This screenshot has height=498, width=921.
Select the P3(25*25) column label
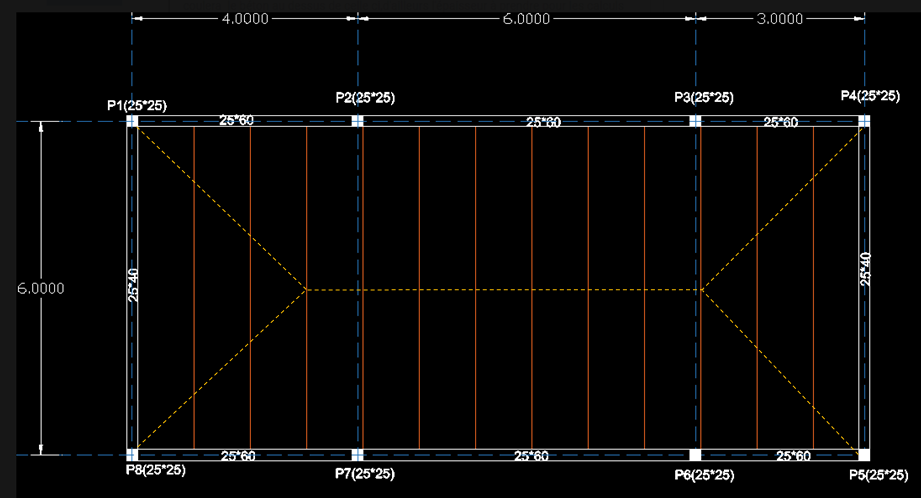point(704,97)
